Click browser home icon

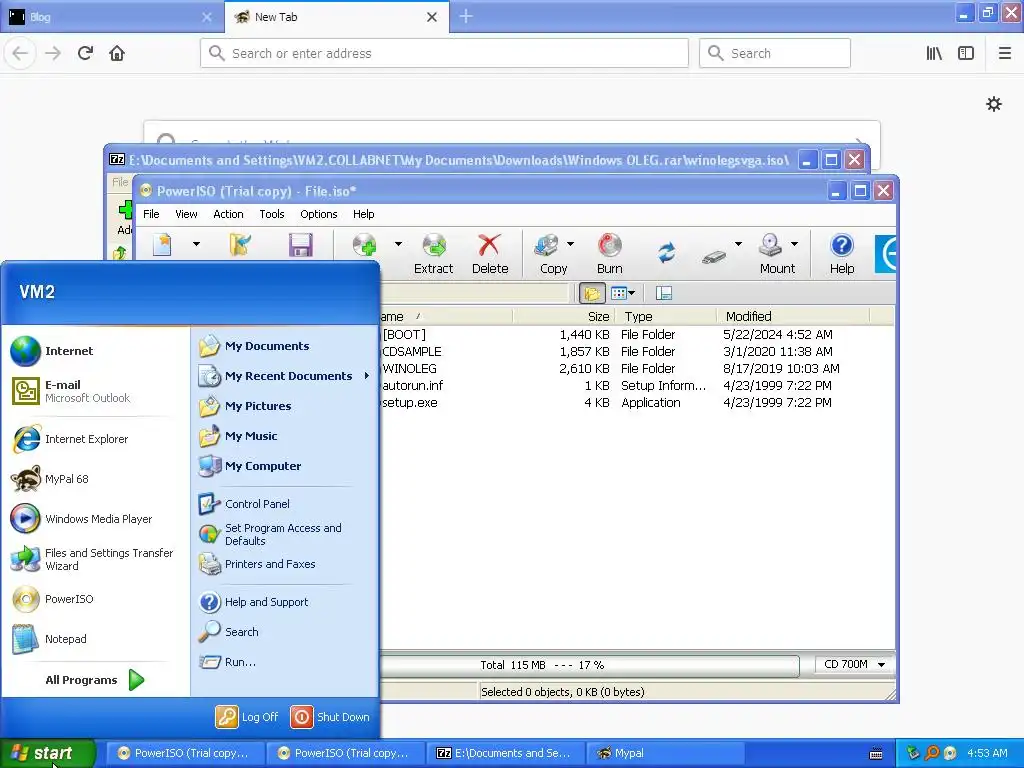coord(117,54)
